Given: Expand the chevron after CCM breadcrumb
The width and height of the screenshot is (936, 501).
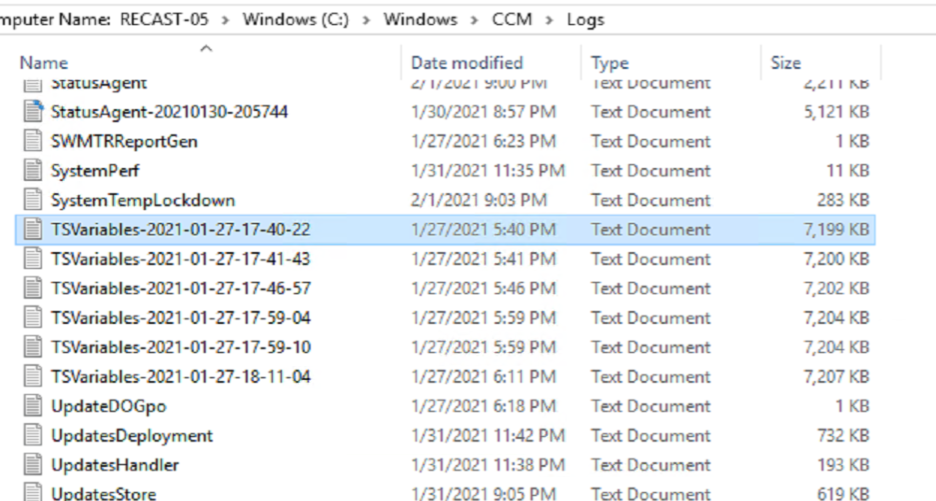Looking at the screenshot, I should [549, 20].
